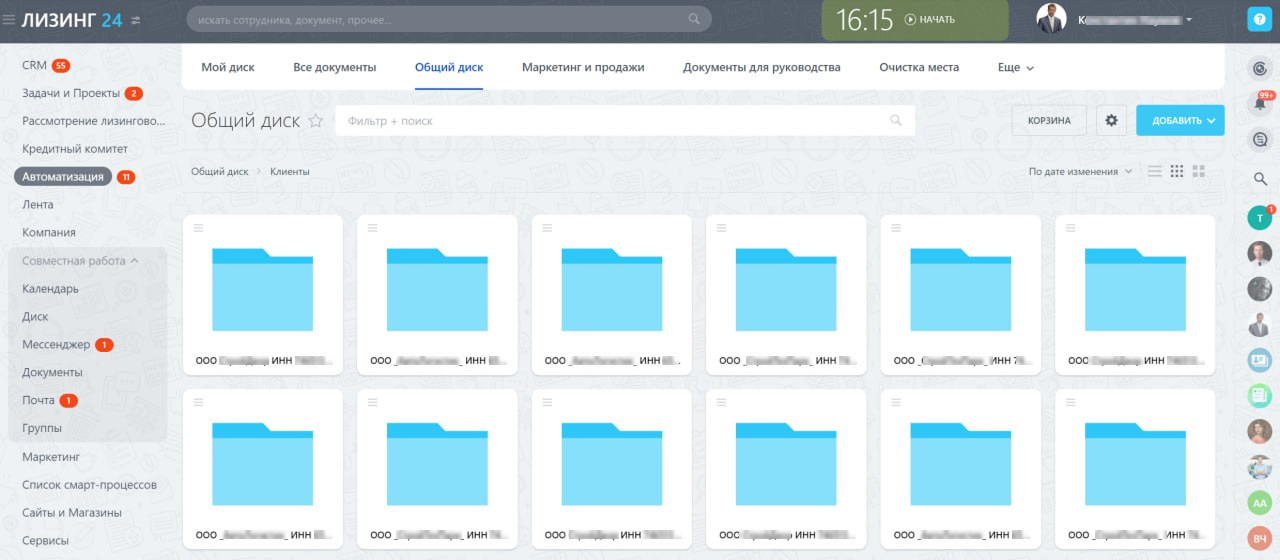Switch to large tile view icon
1280x560 pixels.
point(1199,172)
